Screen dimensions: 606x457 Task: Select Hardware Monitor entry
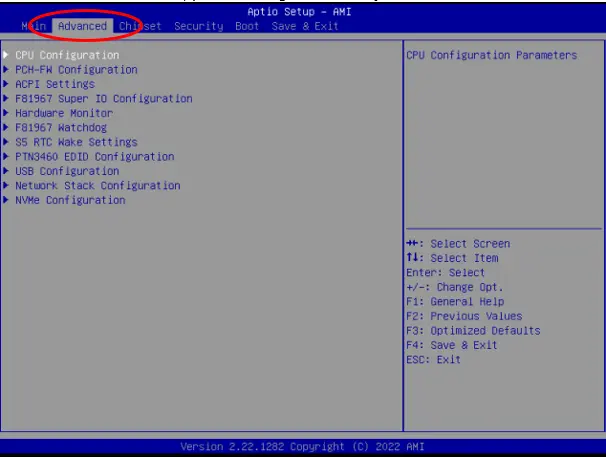click(64, 113)
